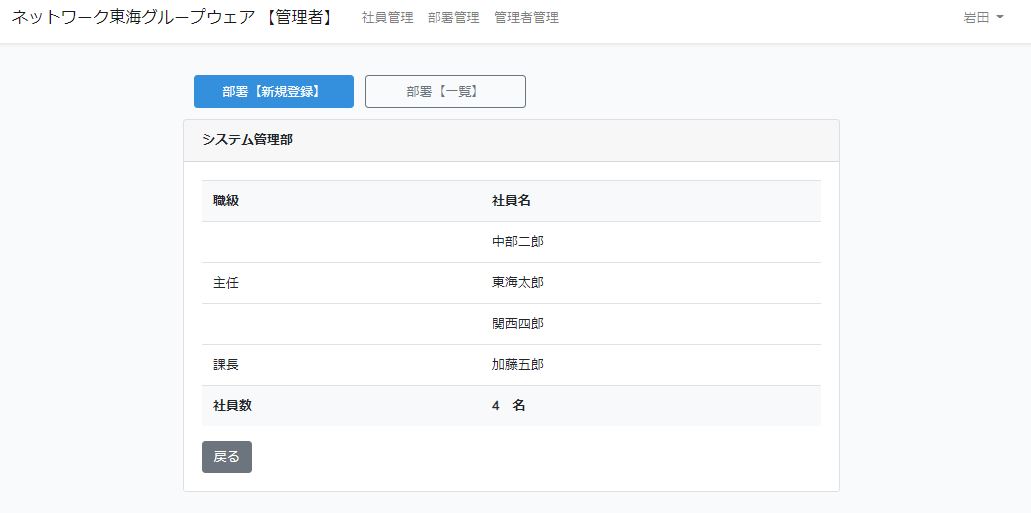Click the 戻る back button
The image size is (1031, 513).
click(227, 456)
